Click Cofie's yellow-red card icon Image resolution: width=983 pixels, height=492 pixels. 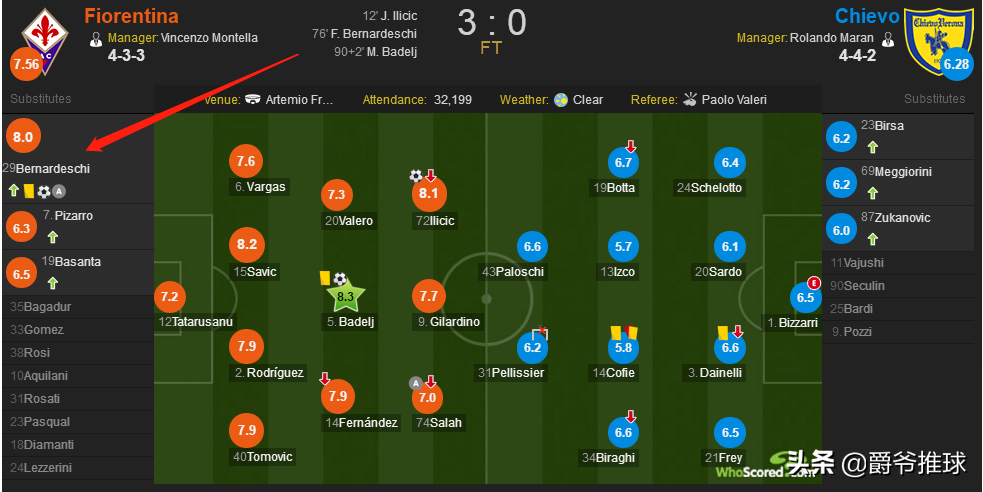tap(624, 332)
